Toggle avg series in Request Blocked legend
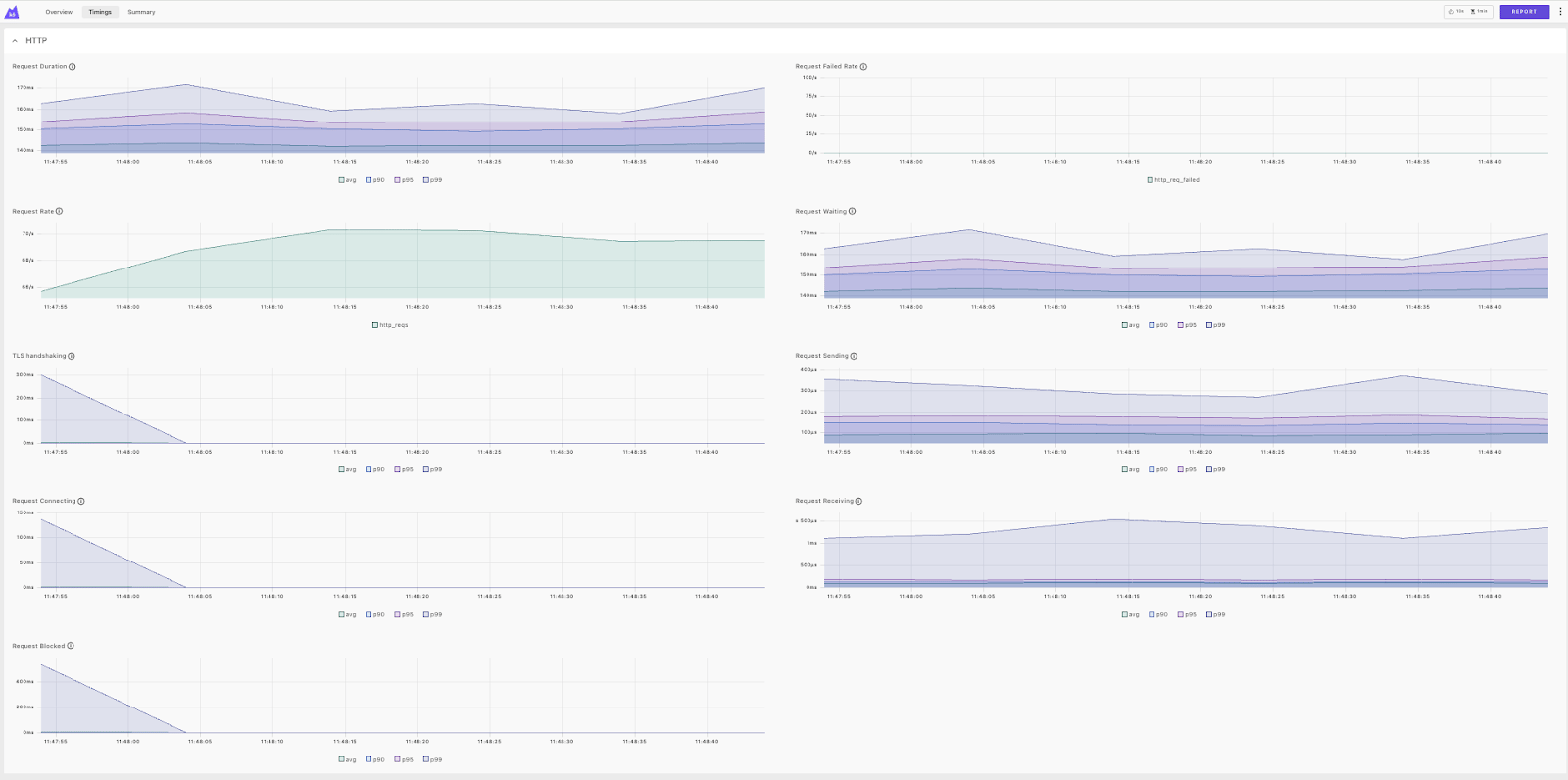The image size is (1568, 780). 348,760
